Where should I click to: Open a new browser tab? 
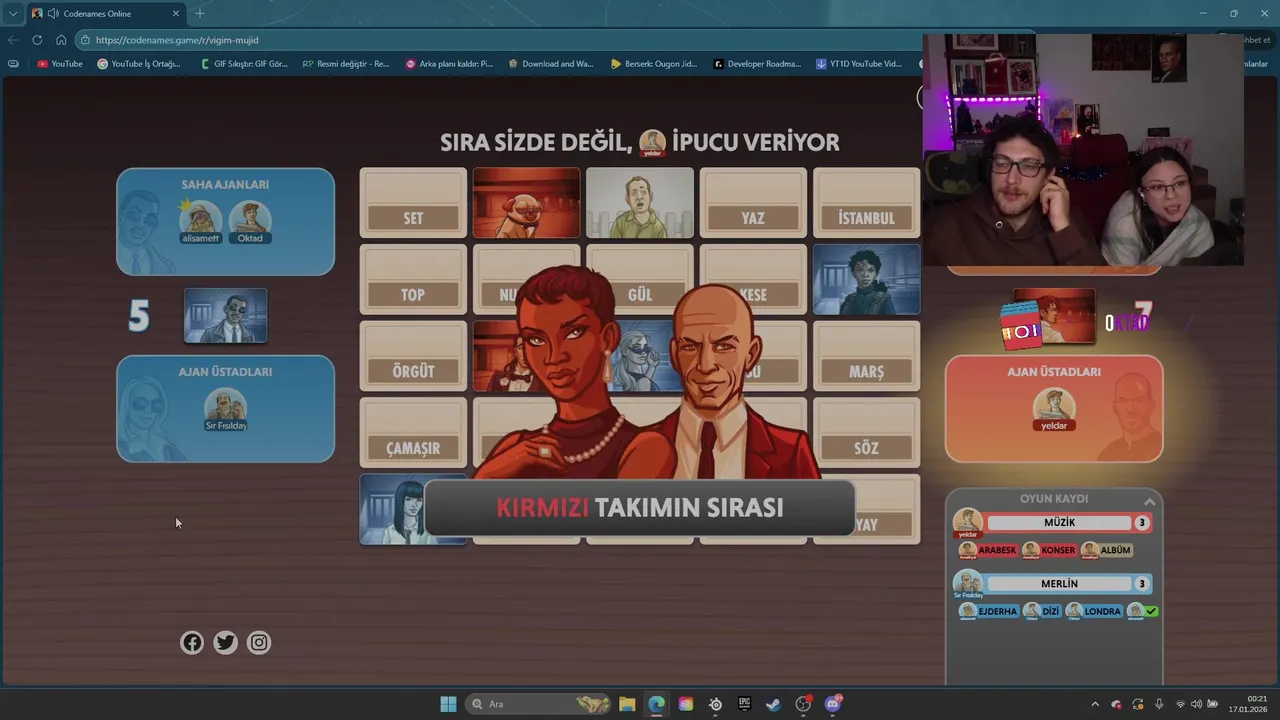click(200, 13)
